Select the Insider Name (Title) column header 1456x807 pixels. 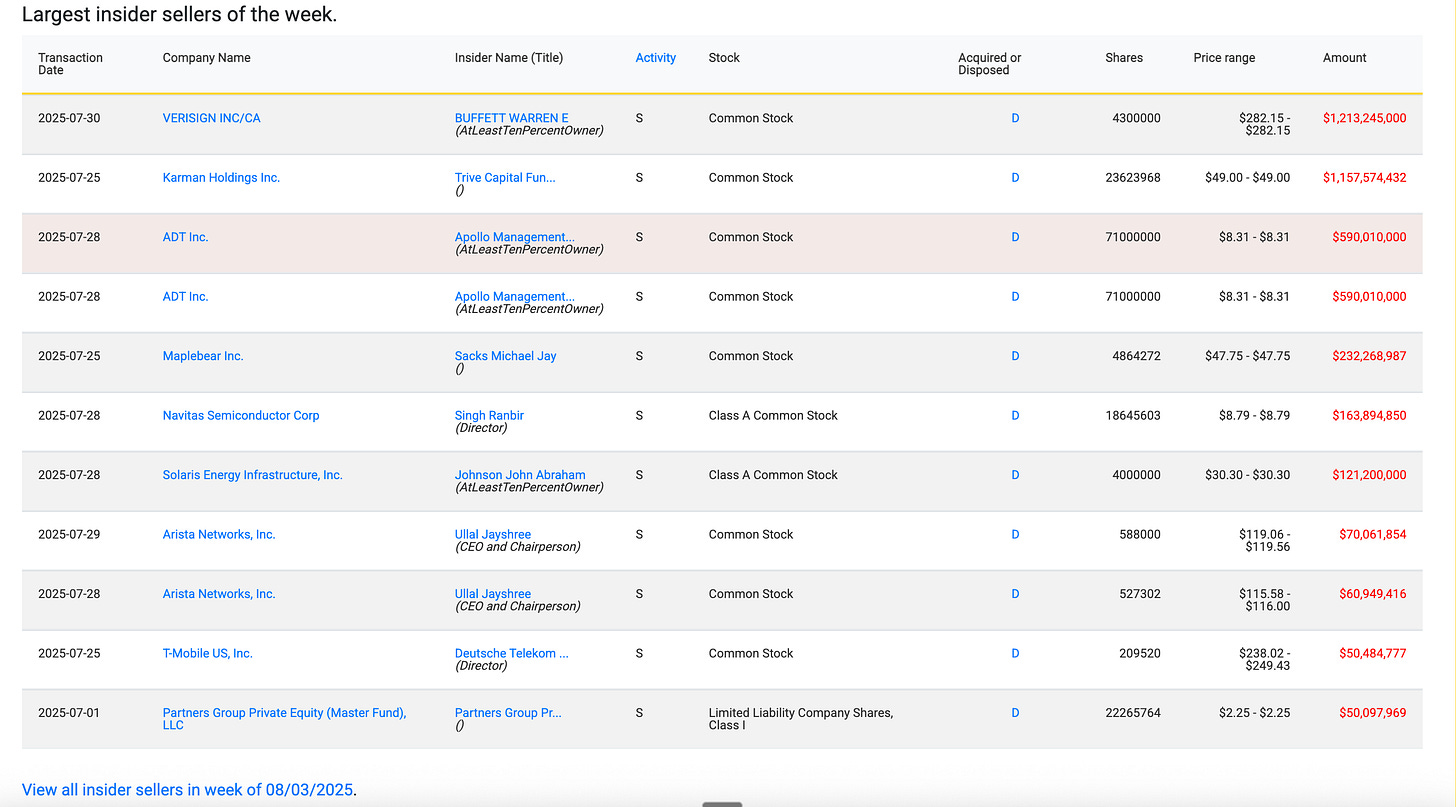[x=509, y=58]
